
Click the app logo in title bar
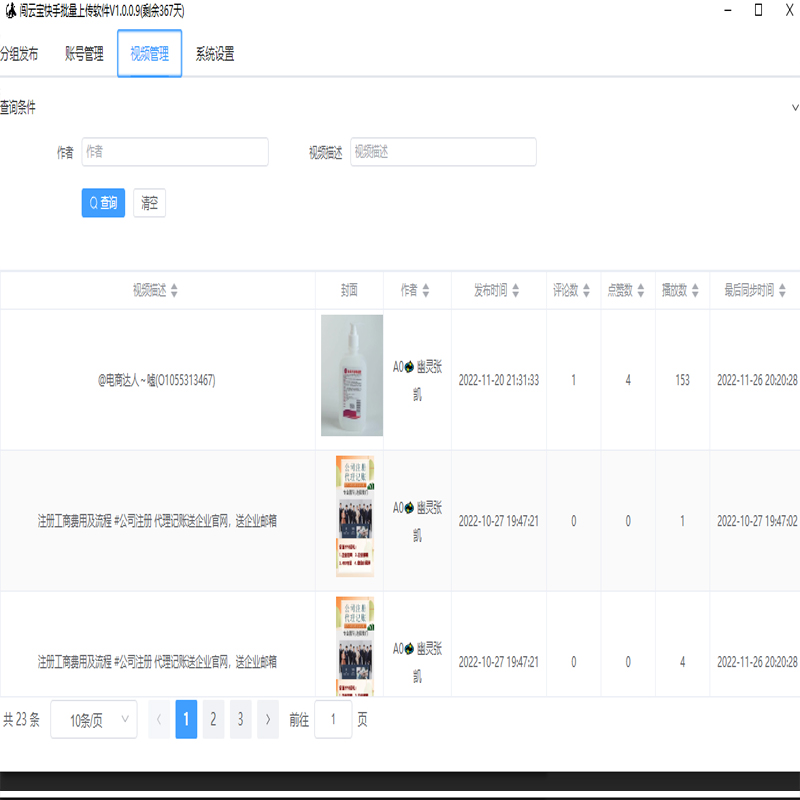(10, 10)
